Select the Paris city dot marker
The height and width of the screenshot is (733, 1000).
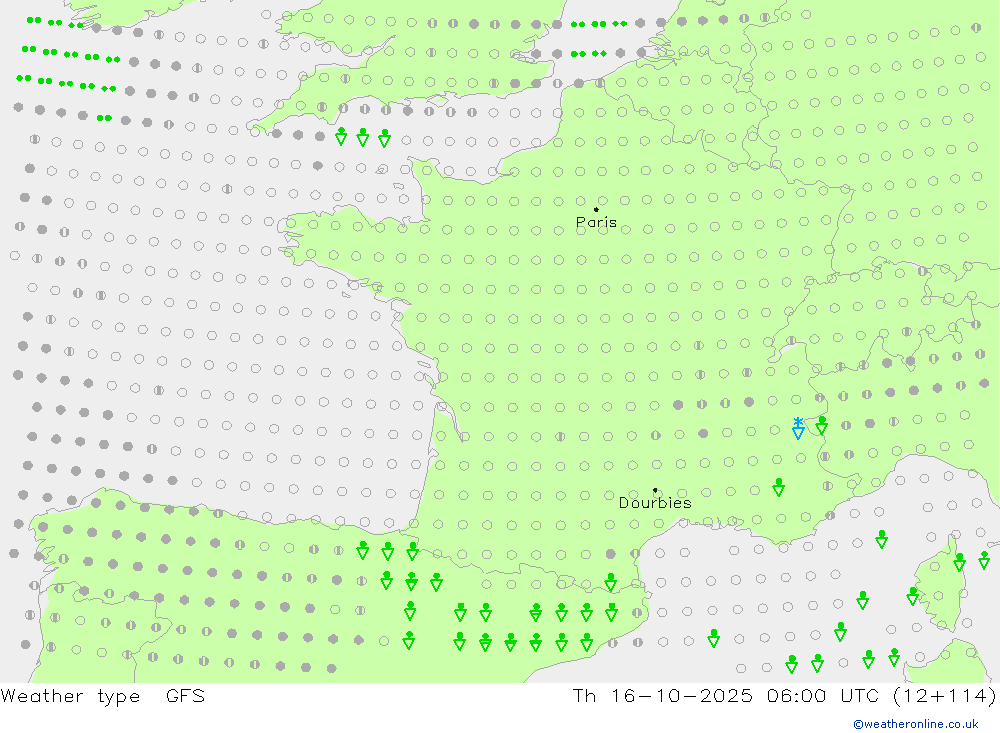pyautogui.click(x=596, y=210)
